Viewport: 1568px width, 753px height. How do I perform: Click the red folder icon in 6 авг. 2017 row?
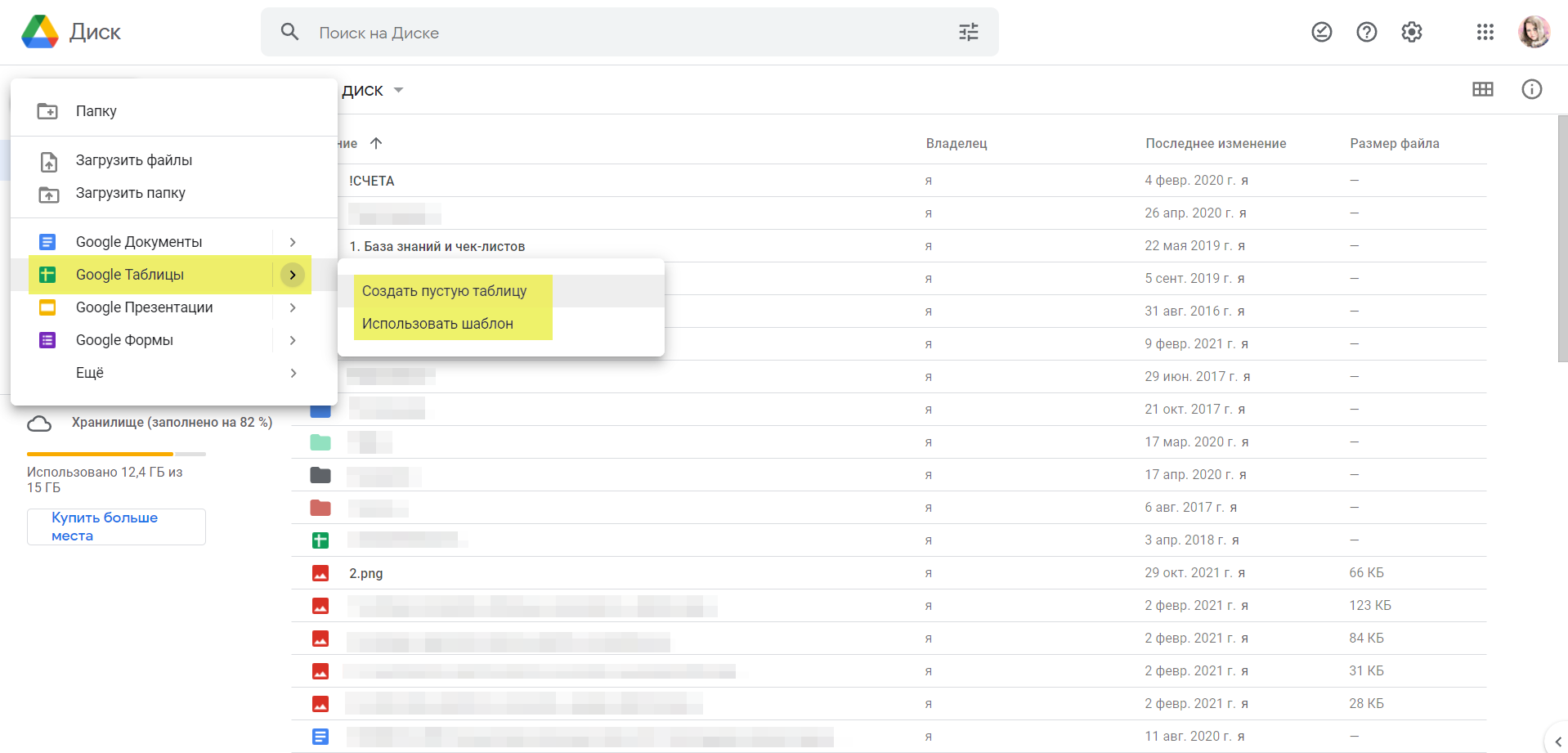320,508
